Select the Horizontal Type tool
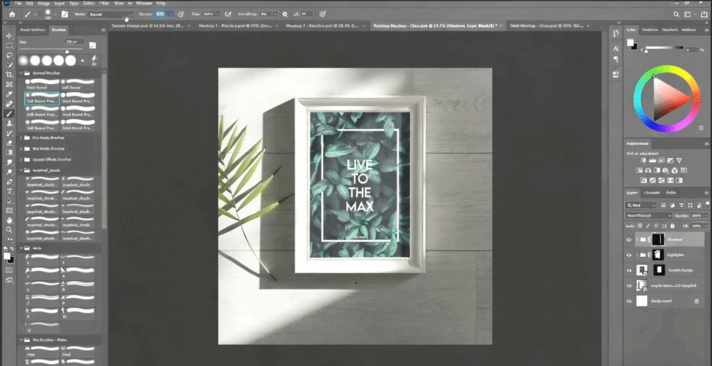This screenshot has height=366, width=712. pyautogui.click(x=9, y=191)
